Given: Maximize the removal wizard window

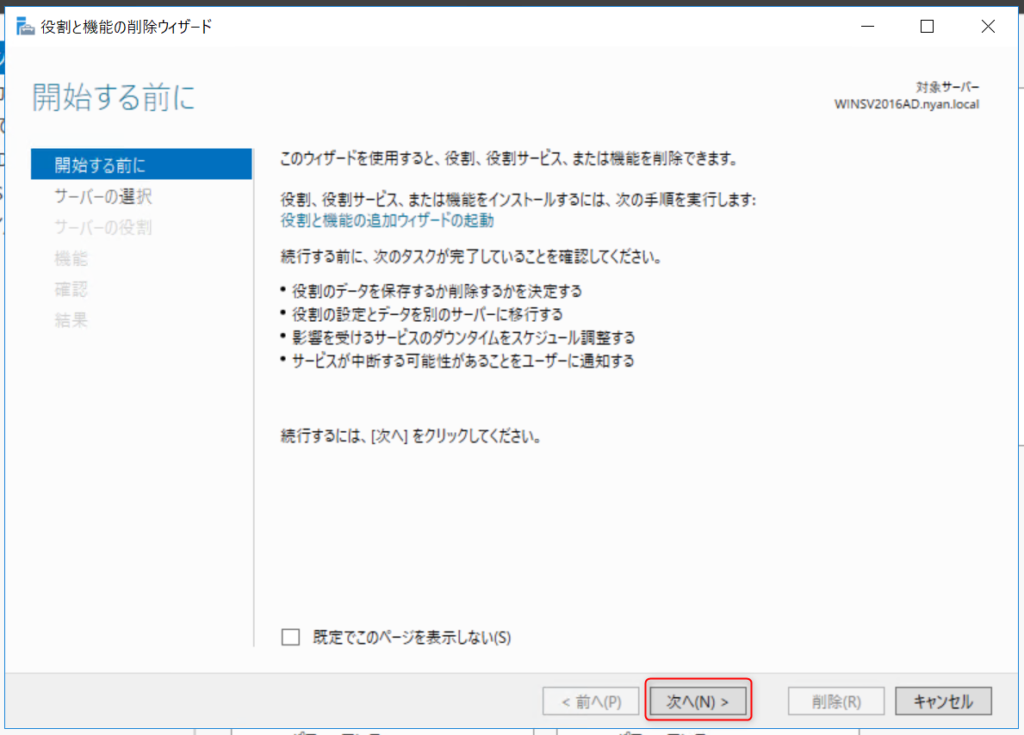Looking at the screenshot, I should coord(927,27).
